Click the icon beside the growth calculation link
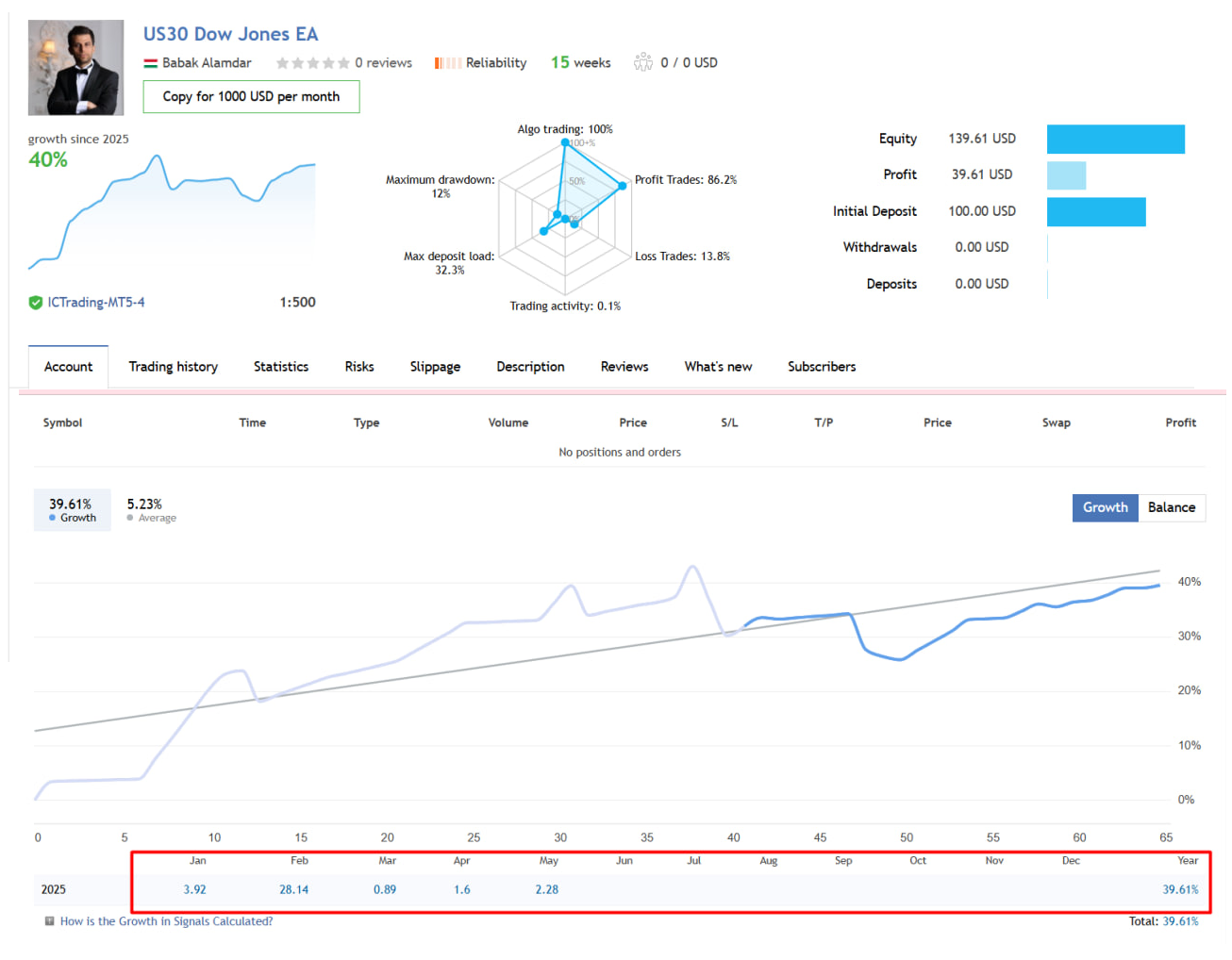This screenshot has width=1232, height=960. point(49,921)
